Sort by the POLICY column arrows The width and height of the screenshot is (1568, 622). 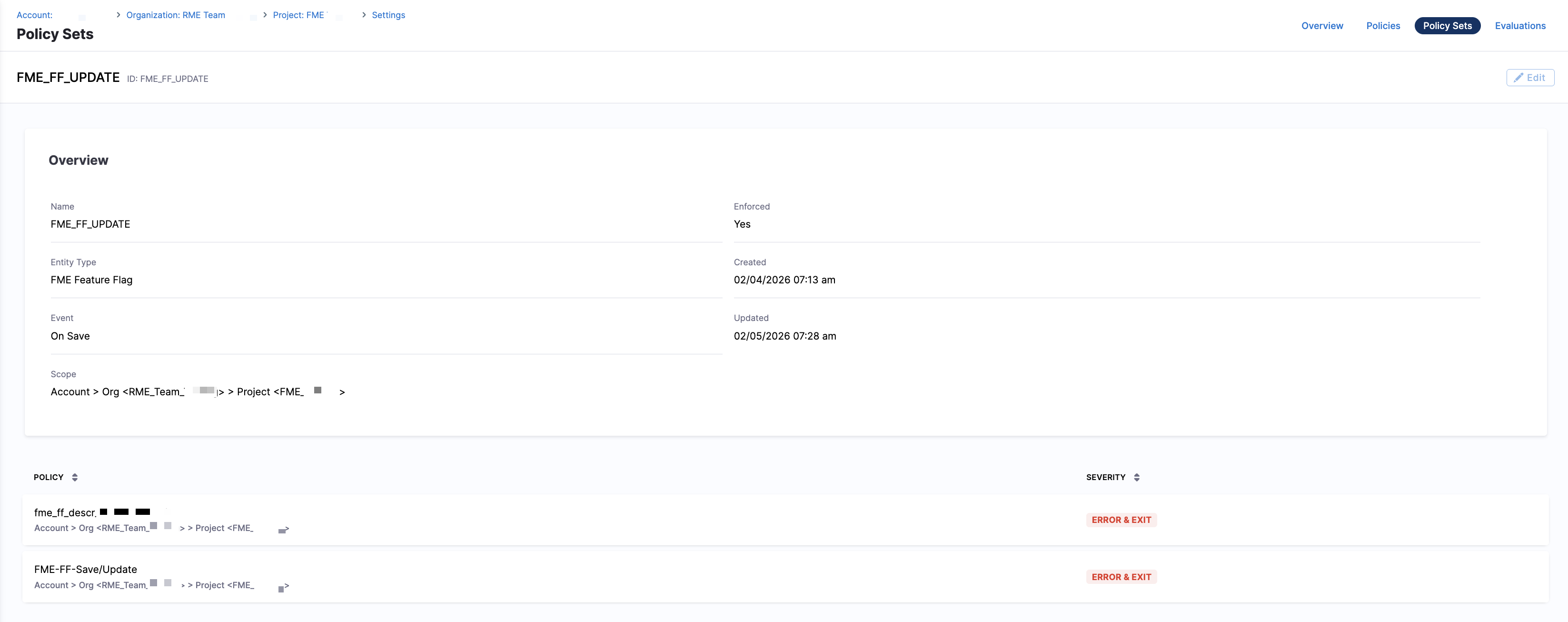click(x=75, y=477)
